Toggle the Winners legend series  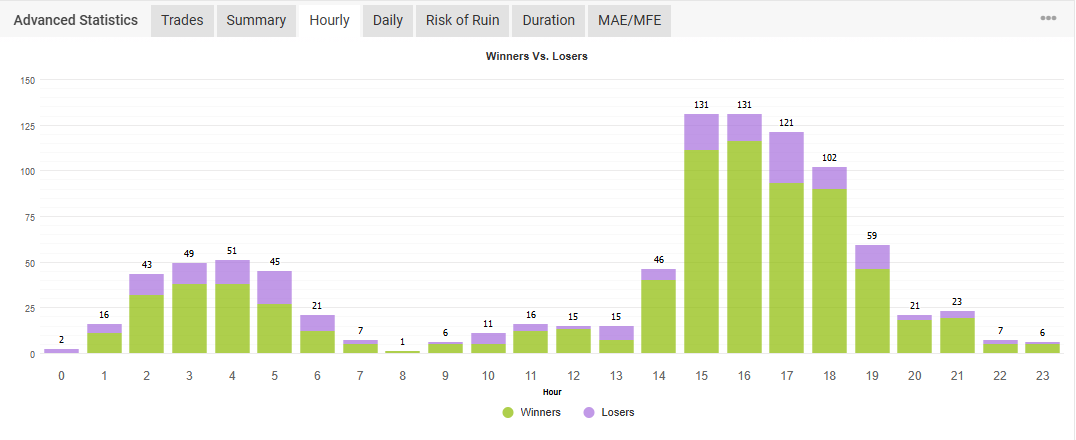tap(531, 412)
